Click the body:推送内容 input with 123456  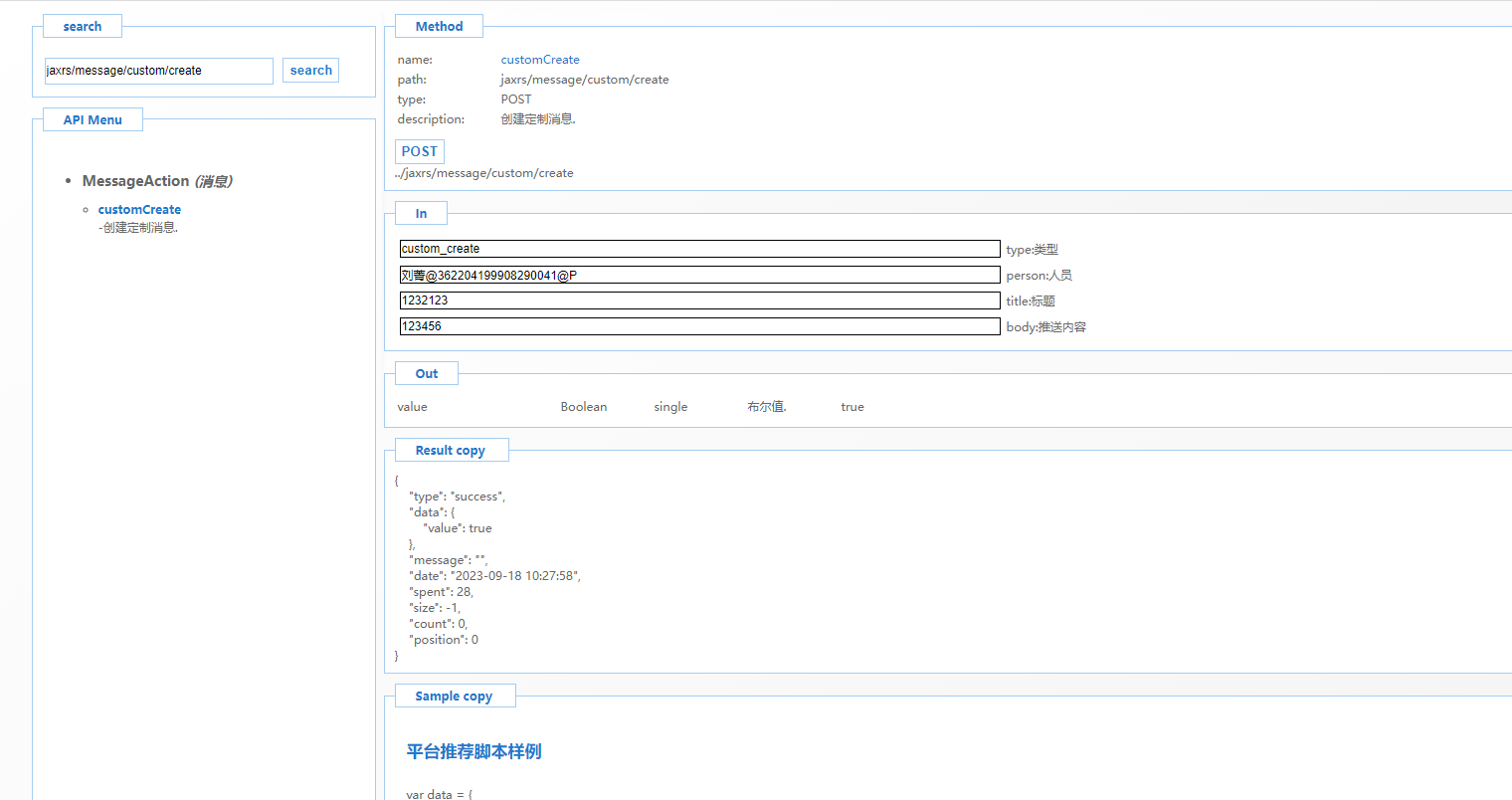pyautogui.click(x=699, y=326)
